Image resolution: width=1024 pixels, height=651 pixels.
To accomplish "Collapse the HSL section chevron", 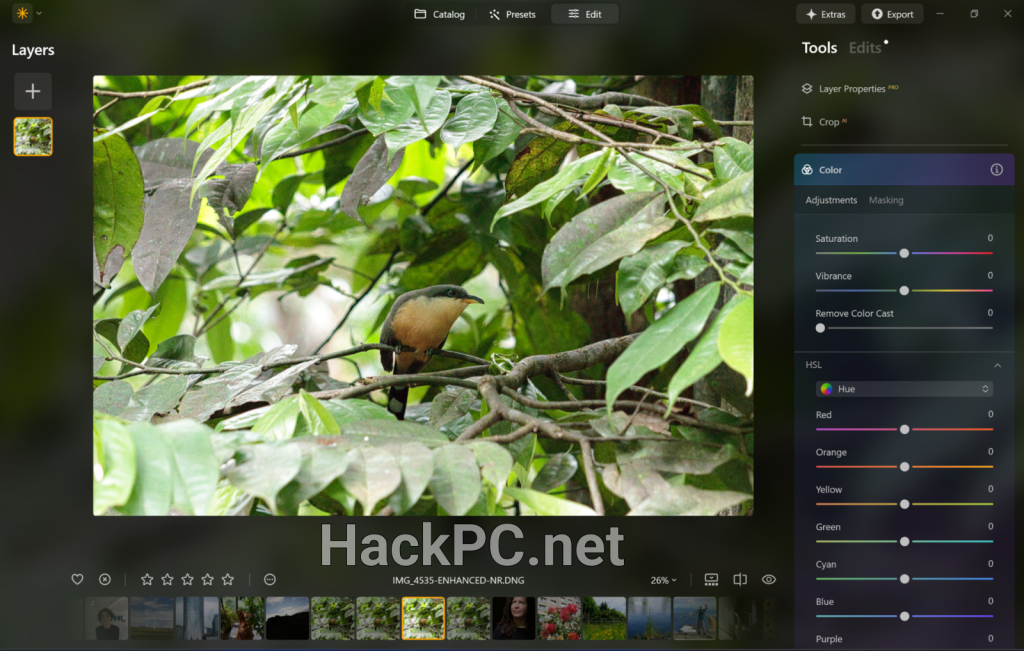I will click(997, 365).
